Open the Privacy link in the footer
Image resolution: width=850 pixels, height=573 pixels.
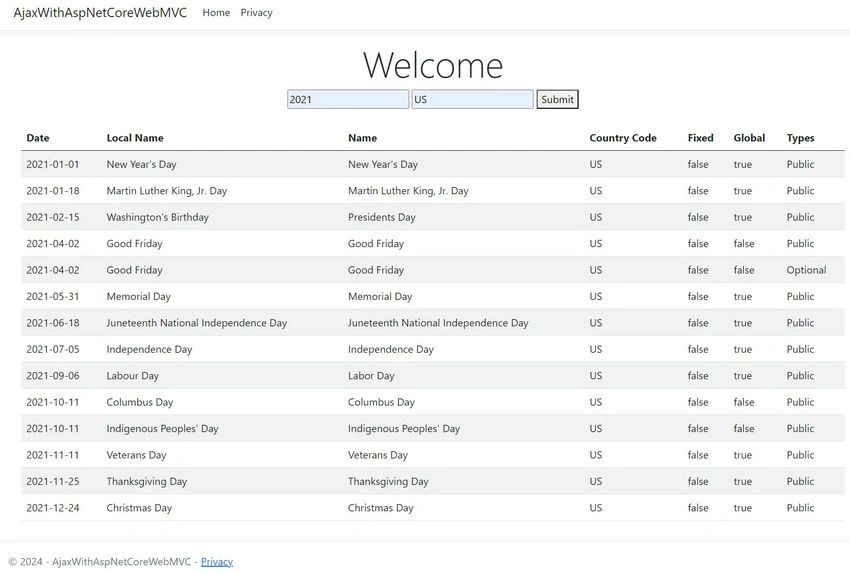click(x=217, y=562)
